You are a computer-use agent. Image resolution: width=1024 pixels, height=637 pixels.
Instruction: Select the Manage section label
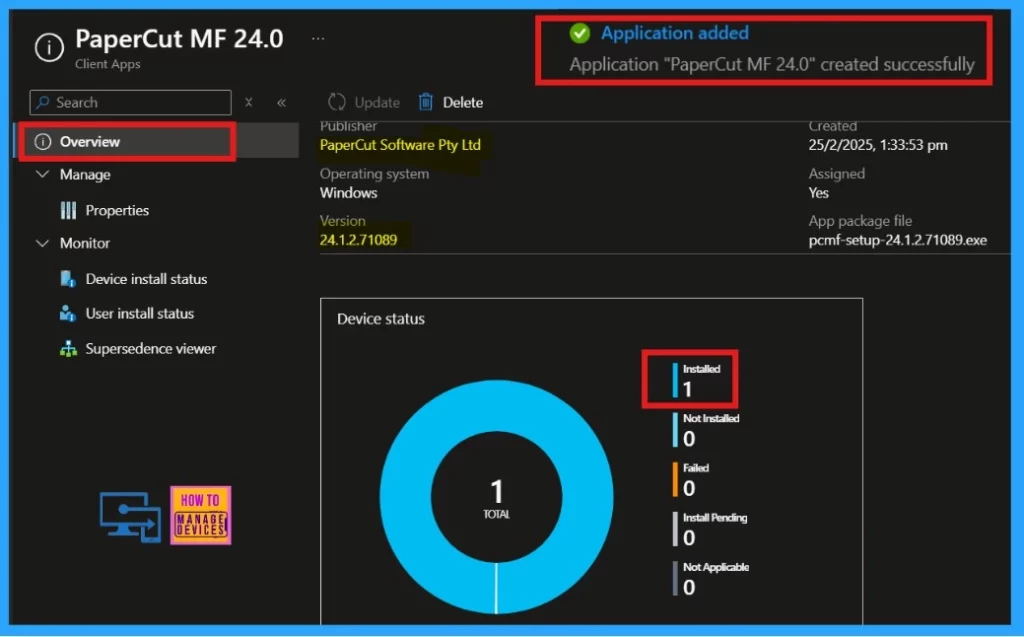pyautogui.click(x=85, y=174)
